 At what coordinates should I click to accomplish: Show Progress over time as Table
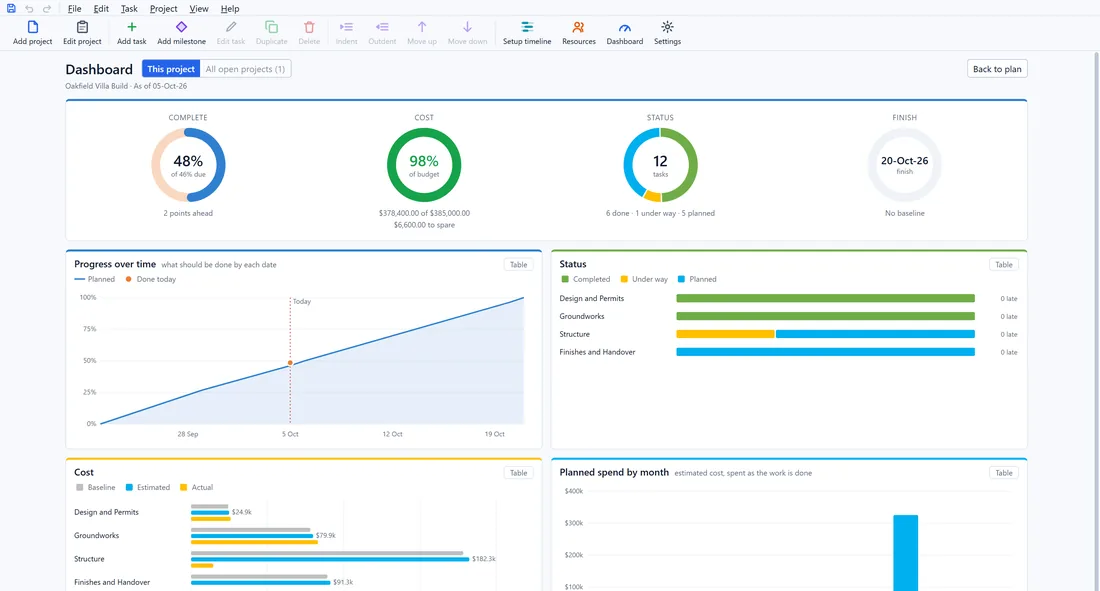[x=518, y=265]
